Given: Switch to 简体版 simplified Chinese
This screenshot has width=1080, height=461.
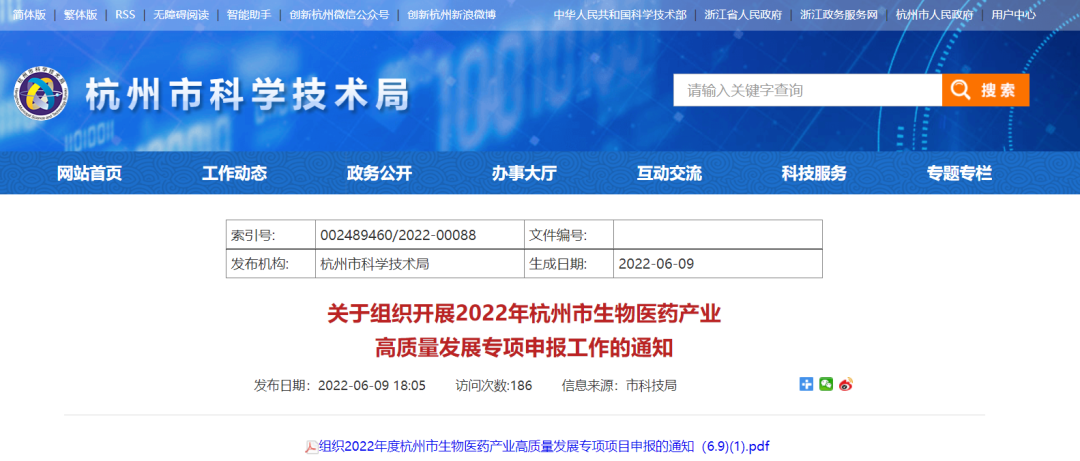Looking at the screenshot, I should (x=30, y=14).
